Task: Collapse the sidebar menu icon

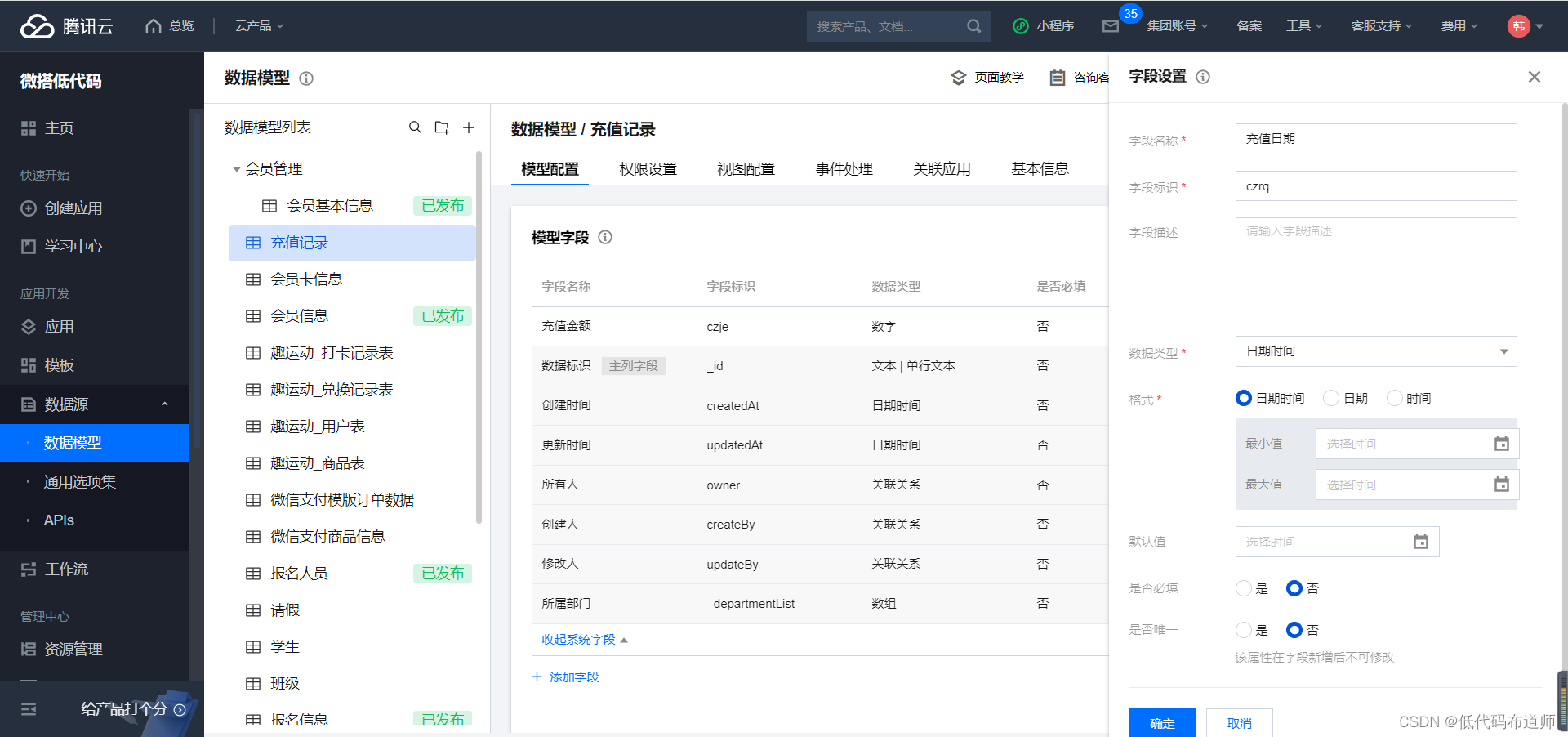Action: point(29,709)
